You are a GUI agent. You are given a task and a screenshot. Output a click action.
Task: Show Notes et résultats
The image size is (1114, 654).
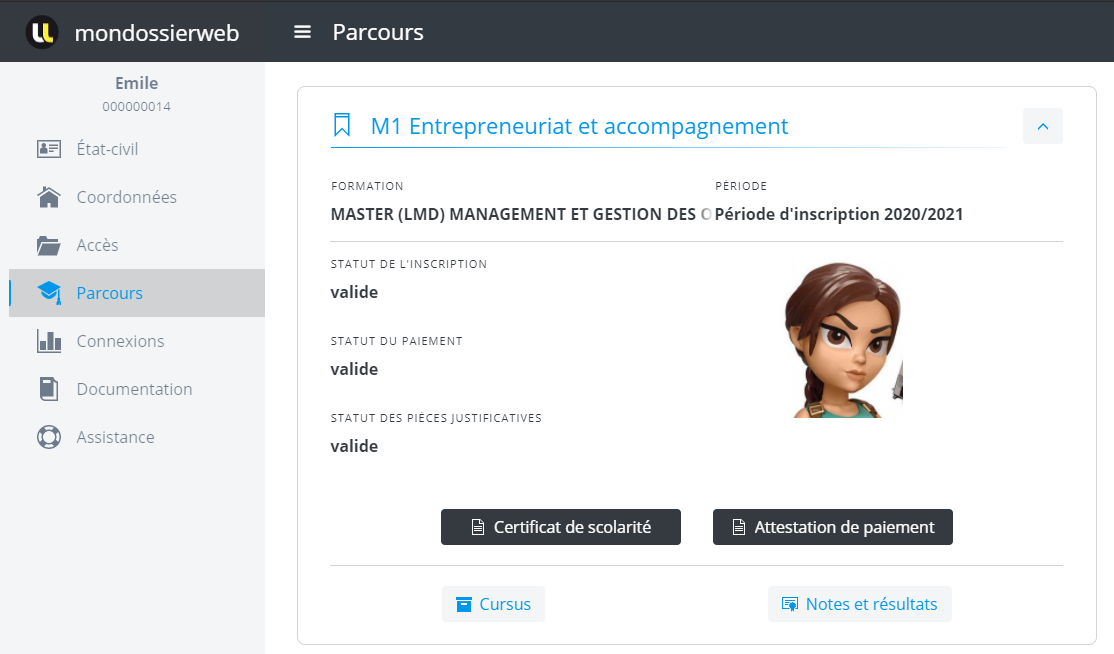pos(859,604)
